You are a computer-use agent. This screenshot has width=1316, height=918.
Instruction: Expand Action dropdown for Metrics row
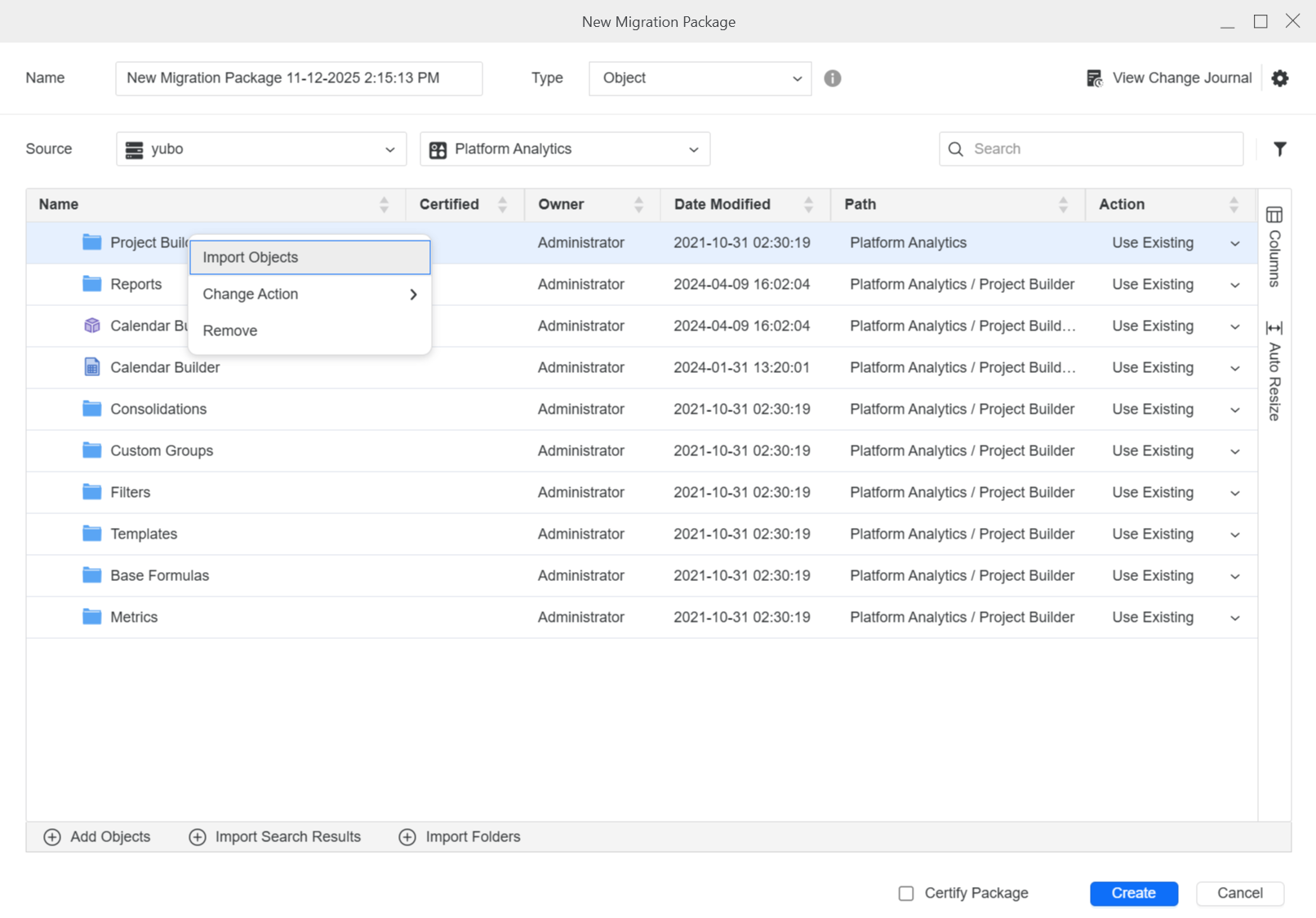point(1234,618)
